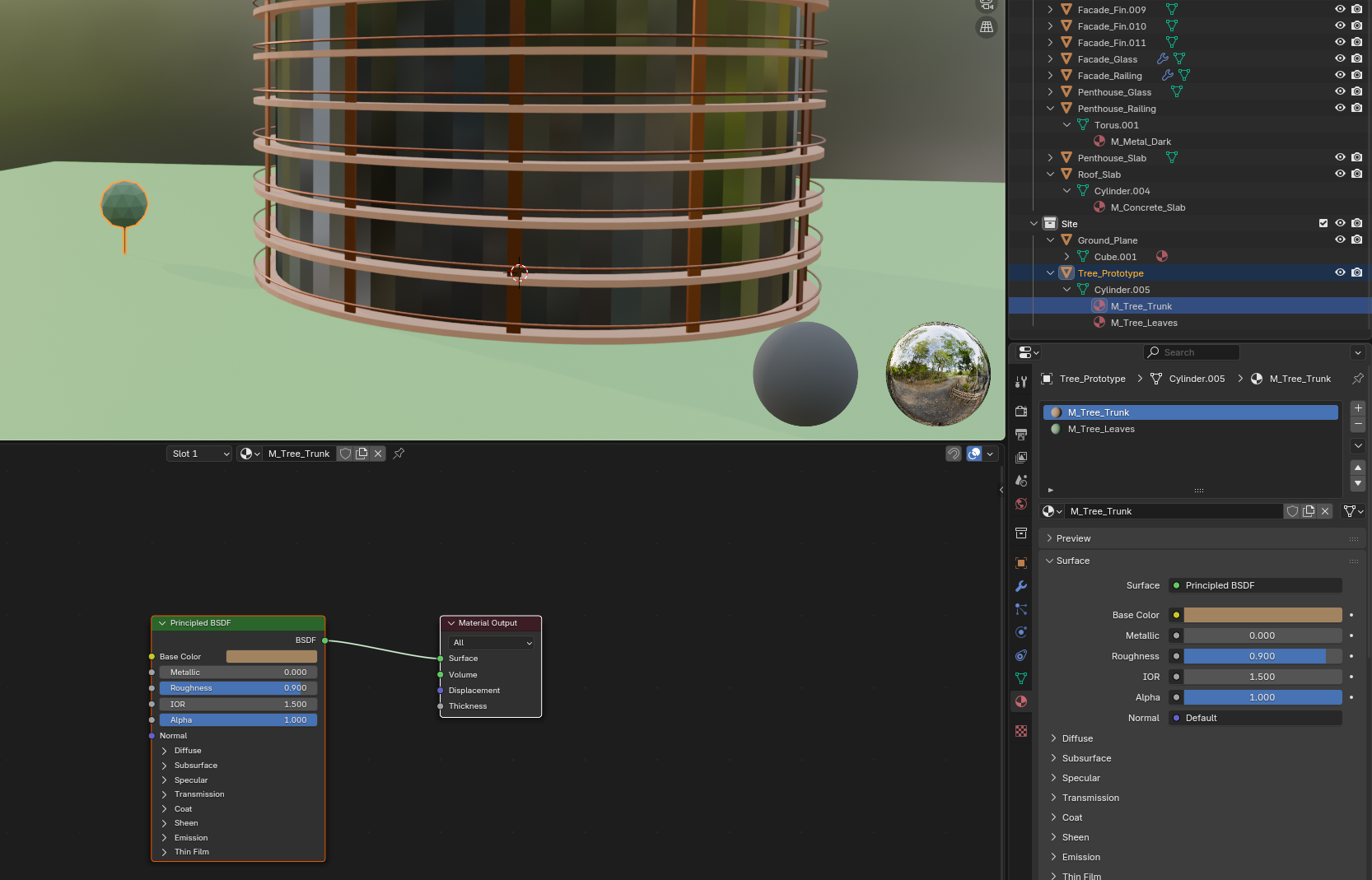
Task: Toggle Site collection exclude checkbox
Action: pos(1323,223)
